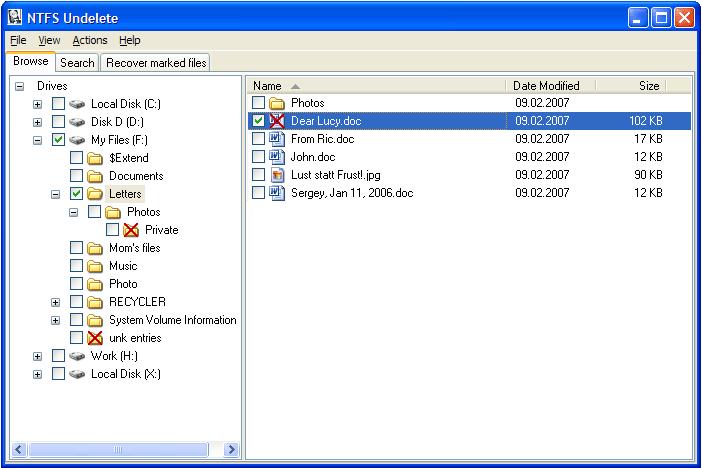Image resolution: width=702 pixels, height=468 pixels.
Task: Uncheck the Dear Lucy.doc checkbox
Action: (x=259, y=121)
